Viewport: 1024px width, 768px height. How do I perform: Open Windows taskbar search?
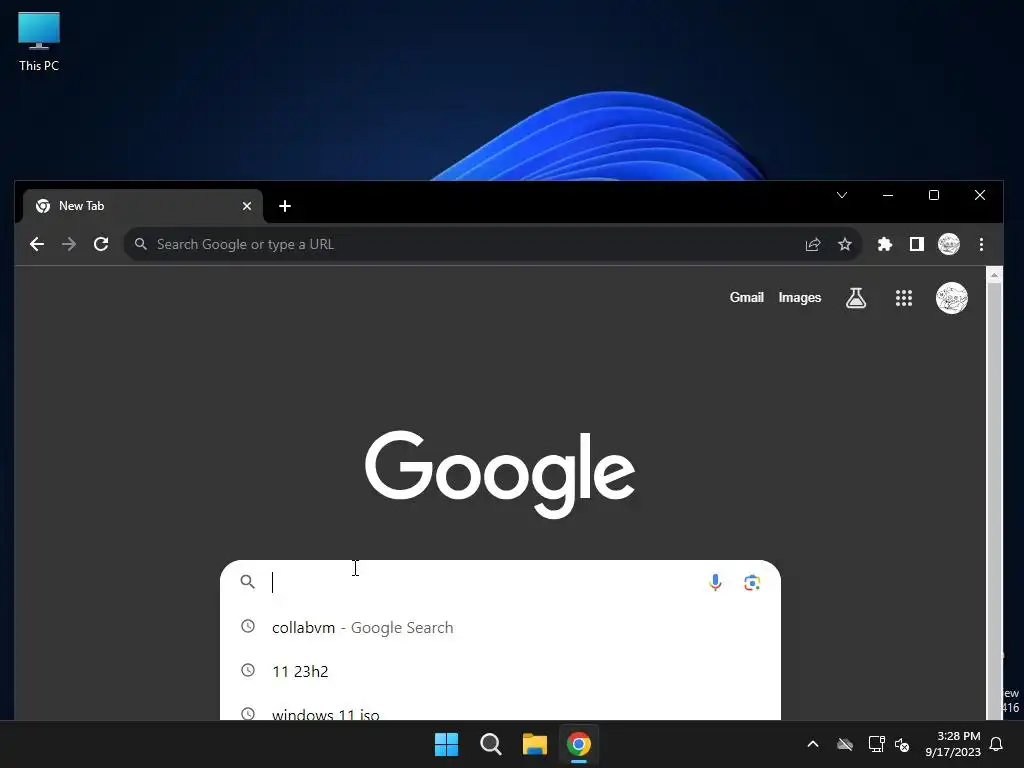click(490, 744)
